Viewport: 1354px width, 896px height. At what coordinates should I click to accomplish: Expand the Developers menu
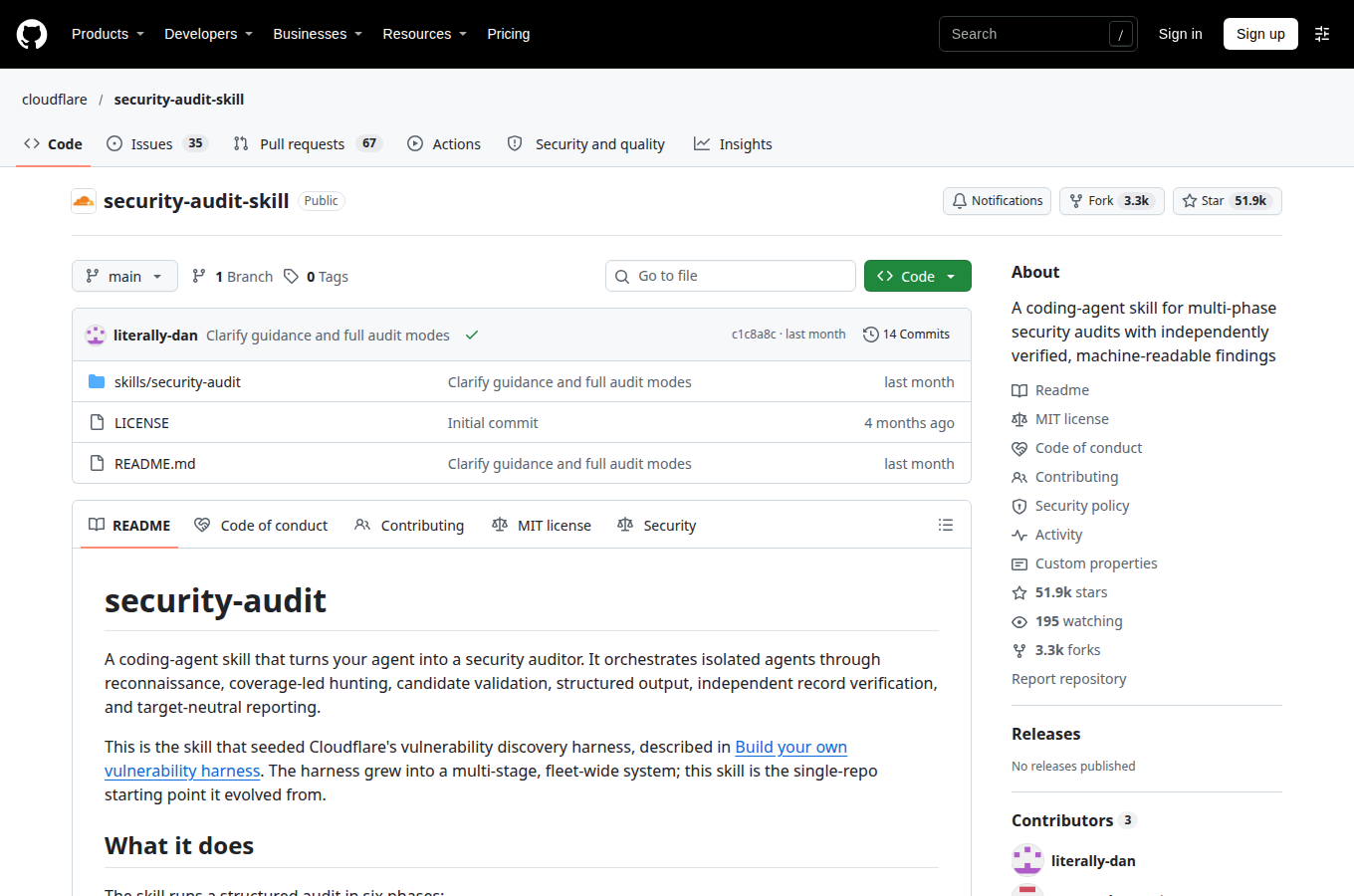coord(208,34)
